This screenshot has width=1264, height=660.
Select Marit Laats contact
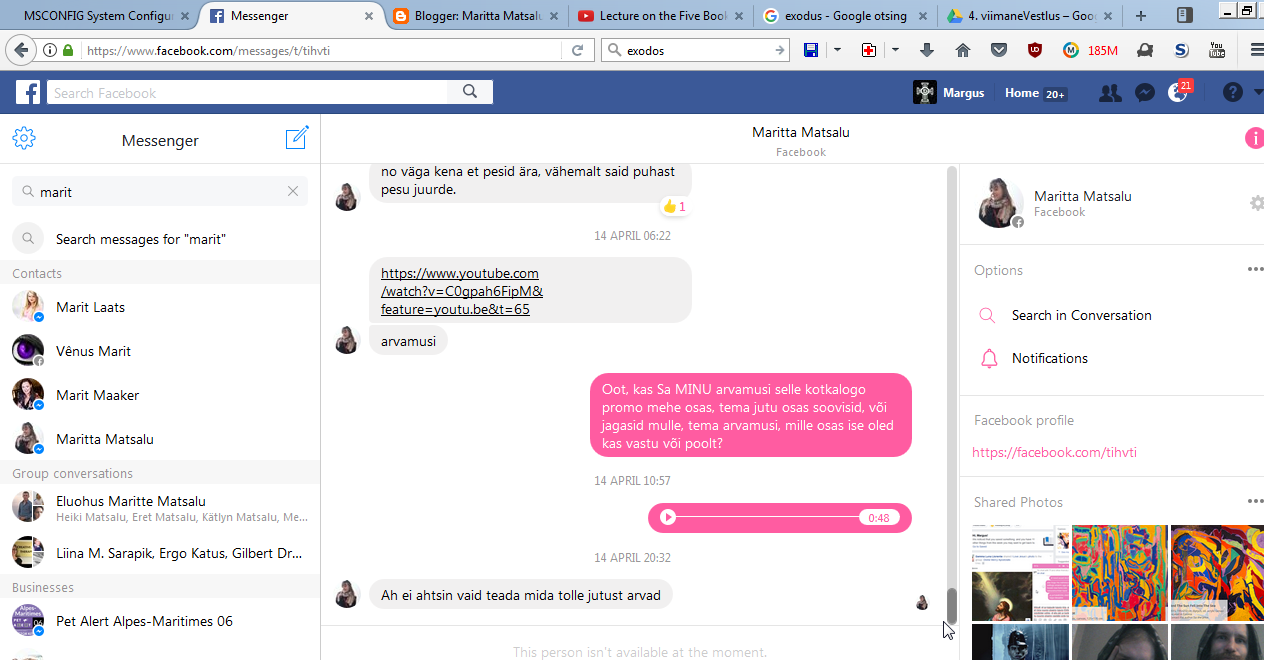click(x=160, y=307)
